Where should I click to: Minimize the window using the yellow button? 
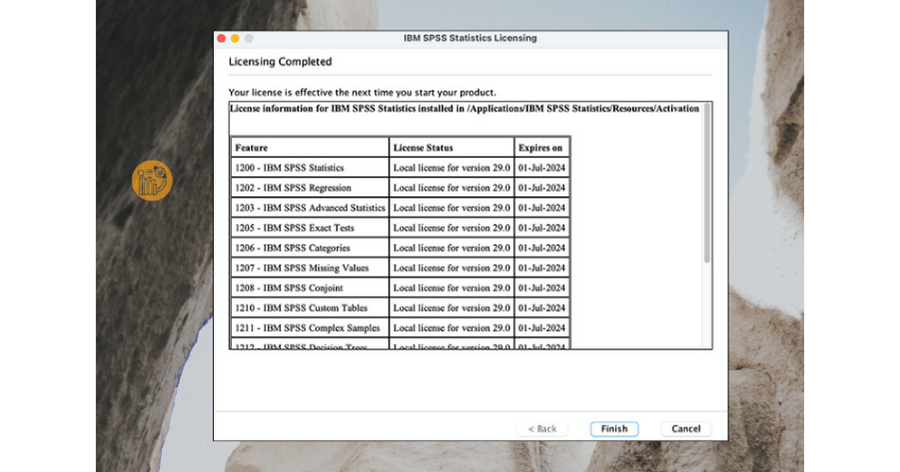[x=235, y=38]
